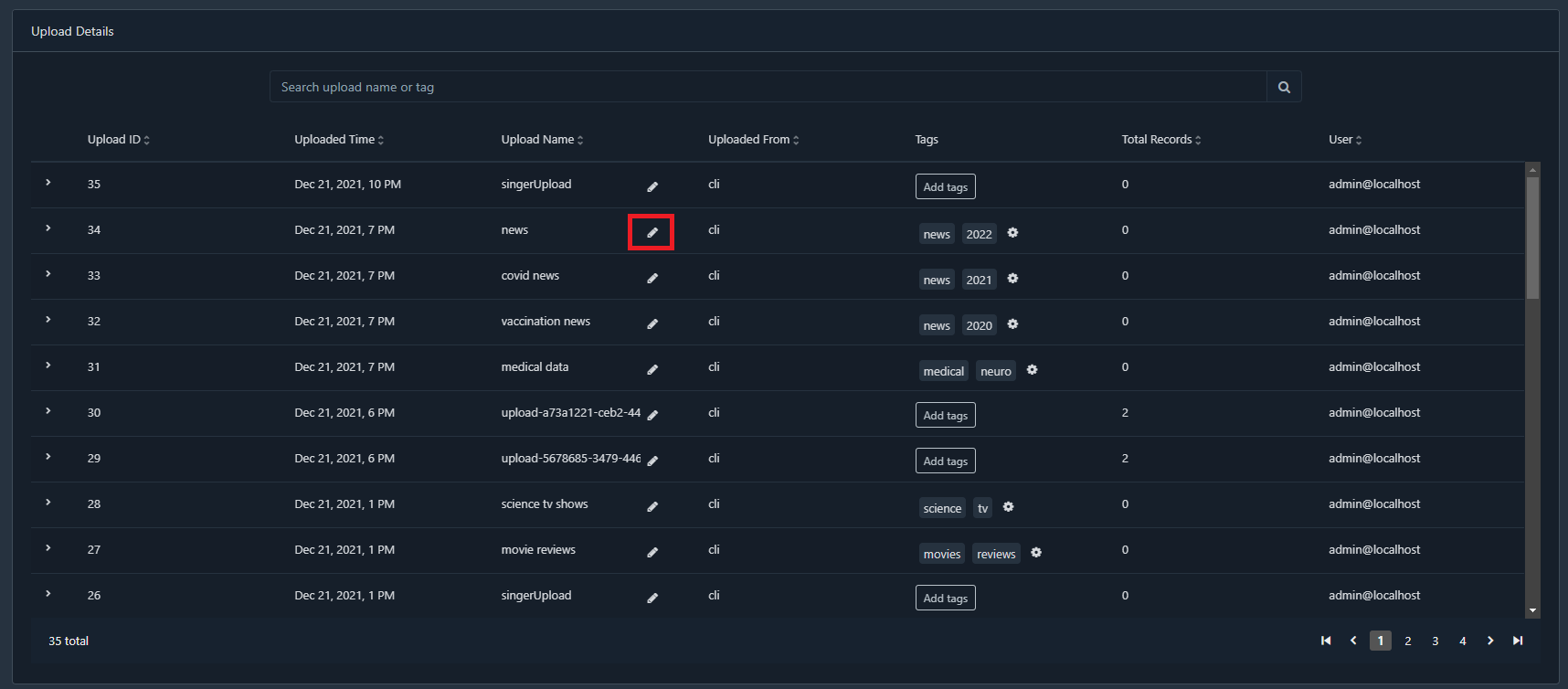Edit the 'medical data' upload name

[652, 369]
